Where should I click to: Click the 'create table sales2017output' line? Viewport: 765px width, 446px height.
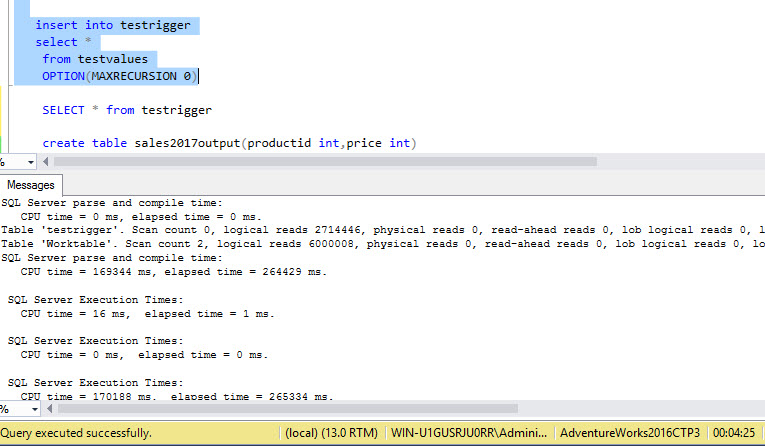(229, 143)
